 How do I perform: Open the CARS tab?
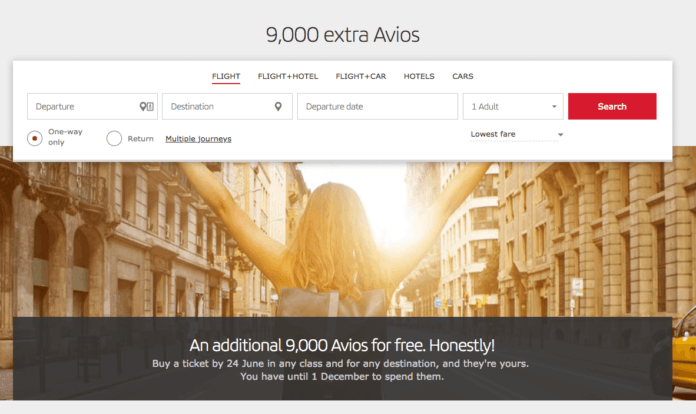(463, 76)
